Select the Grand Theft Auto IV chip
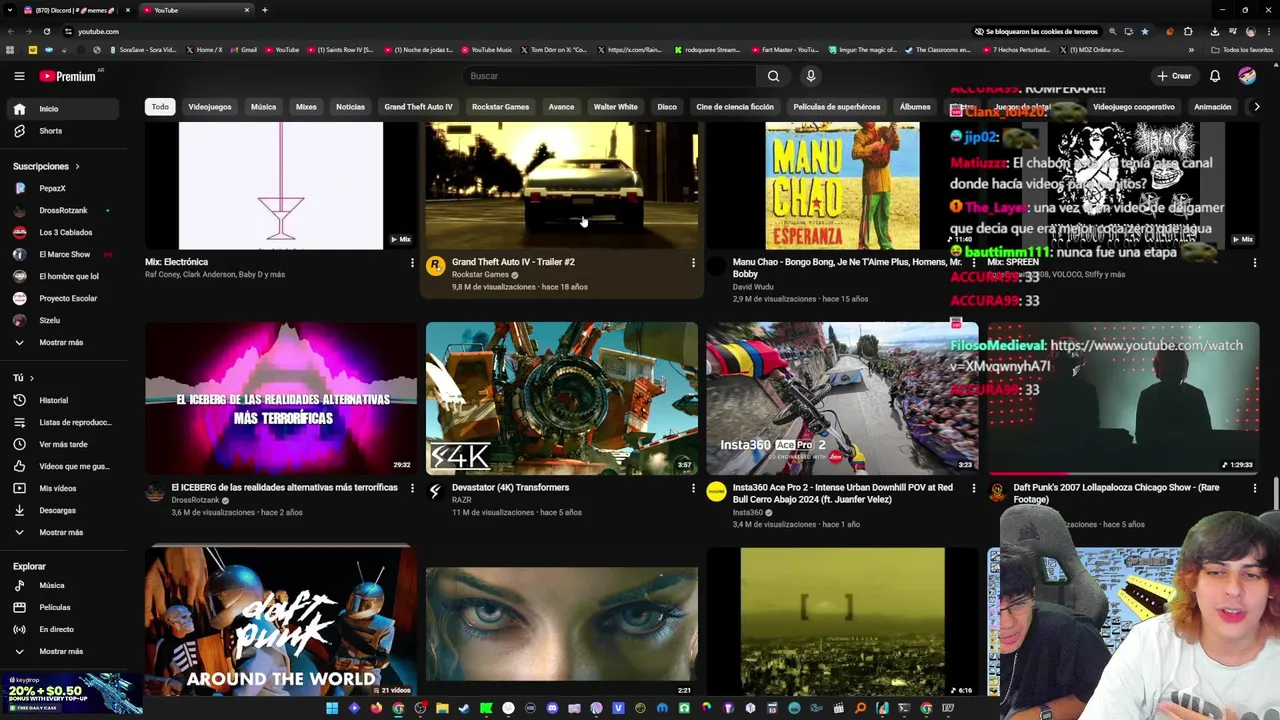Screen dimensions: 1280x720 [418, 107]
